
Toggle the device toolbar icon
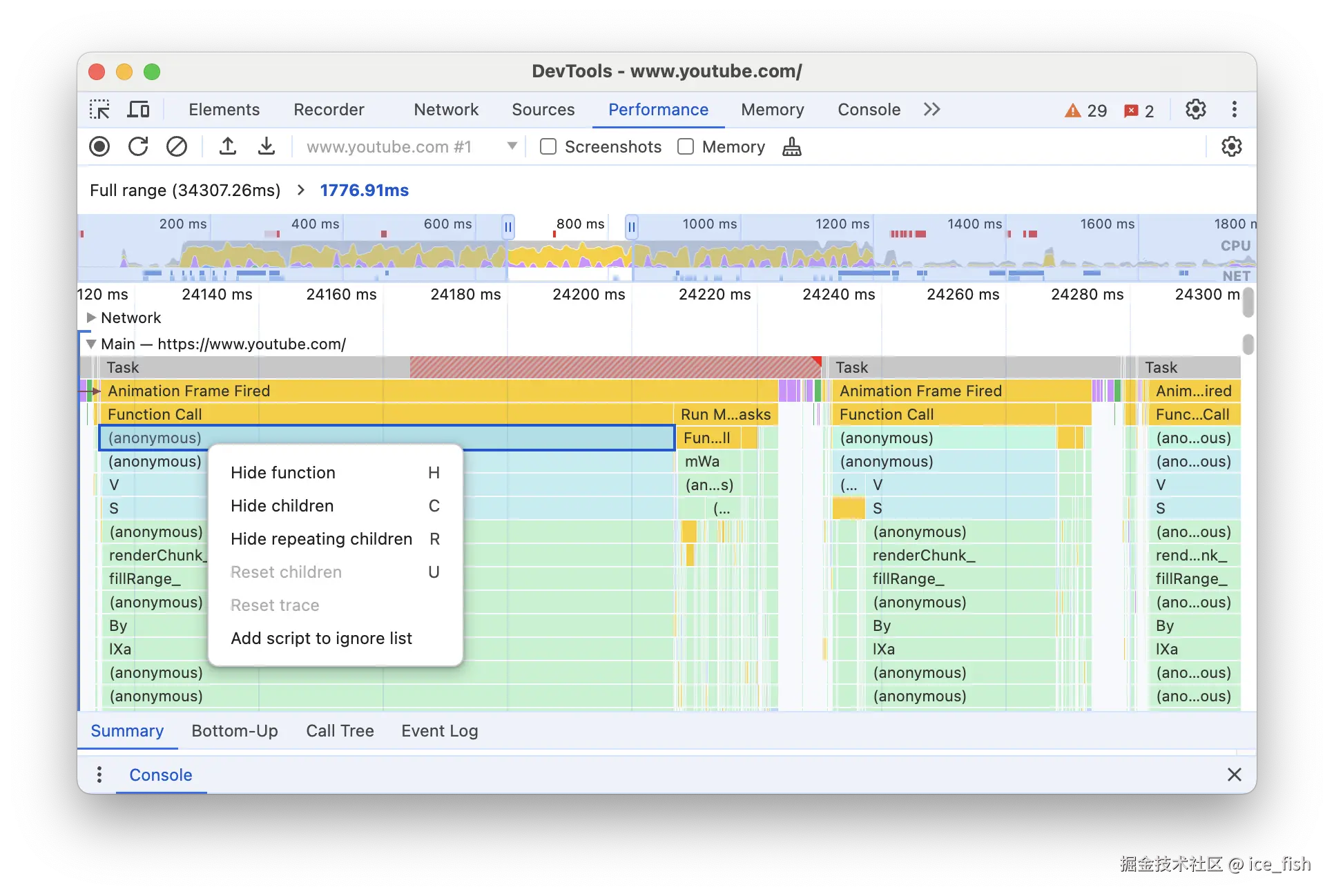click(x=138, y=110)
